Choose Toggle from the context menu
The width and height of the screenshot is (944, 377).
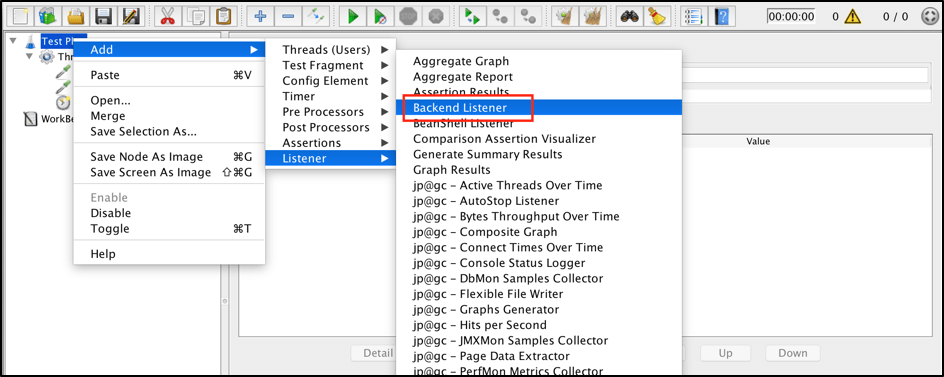point(169,229)
